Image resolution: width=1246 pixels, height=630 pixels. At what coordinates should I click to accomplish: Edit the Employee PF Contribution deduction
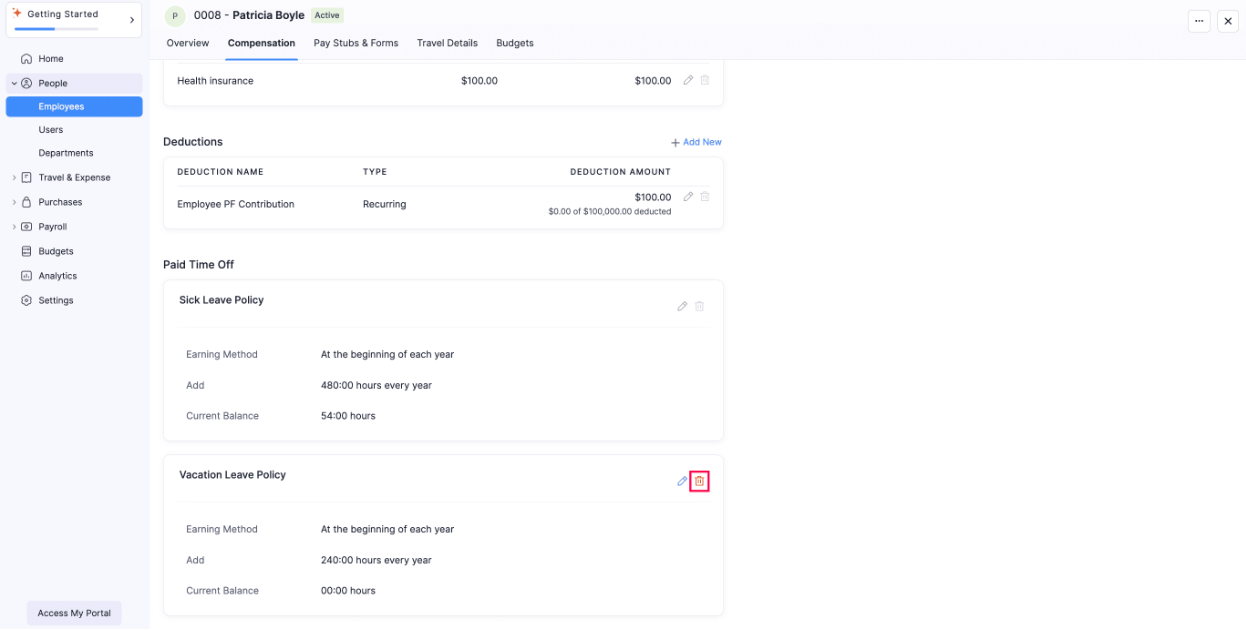688,197
